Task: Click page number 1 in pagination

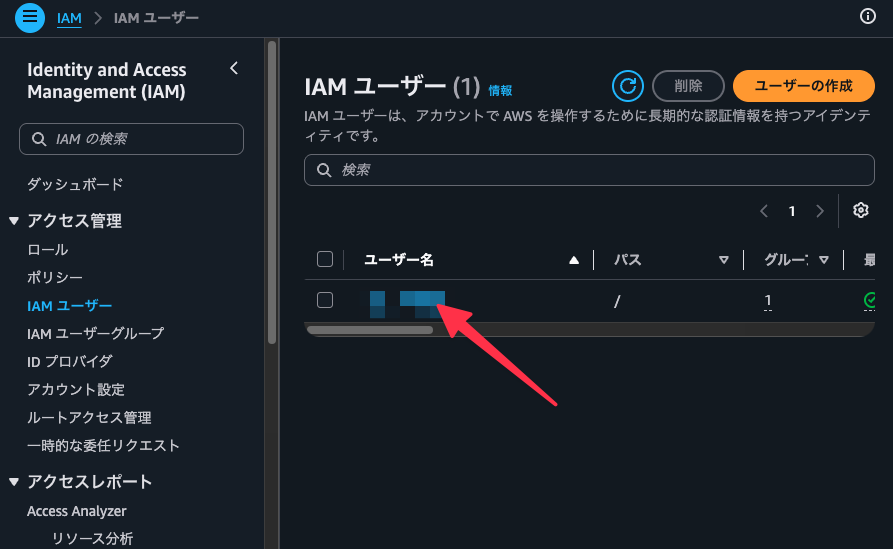Action: pos(792,211)
